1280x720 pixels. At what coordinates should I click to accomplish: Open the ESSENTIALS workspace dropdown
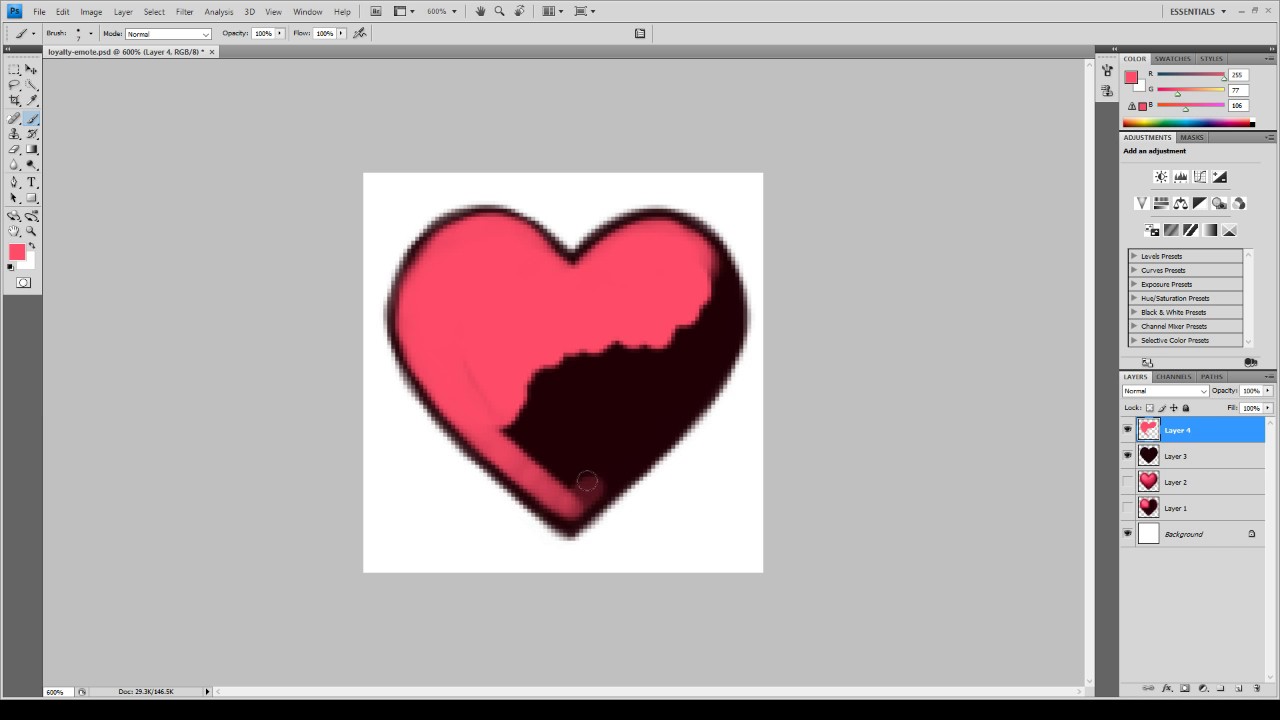1198,11
